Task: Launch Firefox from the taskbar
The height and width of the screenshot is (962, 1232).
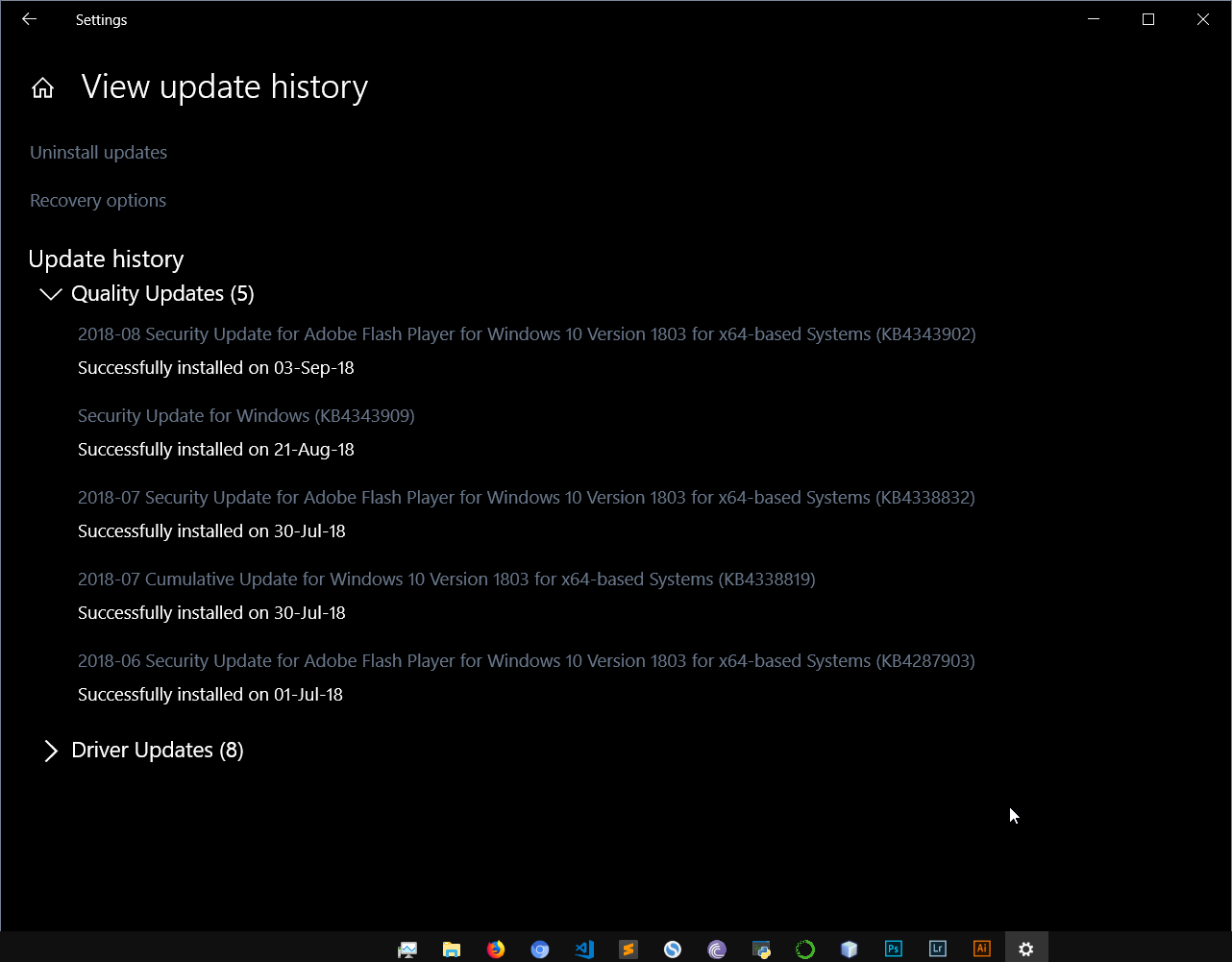Action: tap(496, 950)
